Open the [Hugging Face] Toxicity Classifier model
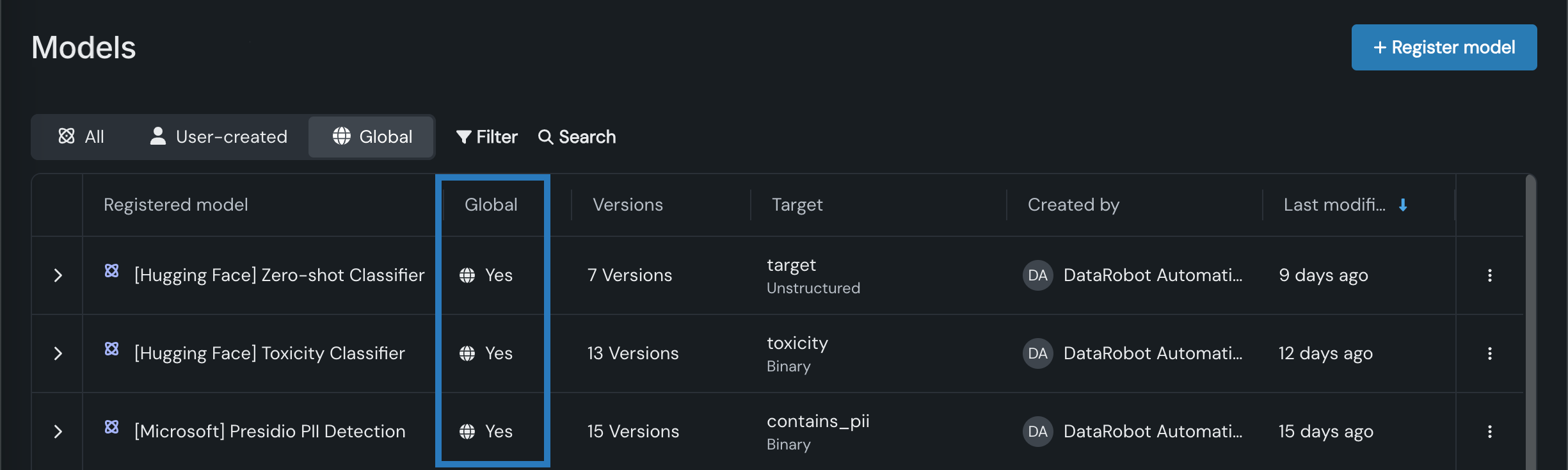1568x470 pixels. pyautogui.click(x=269, y=353)
